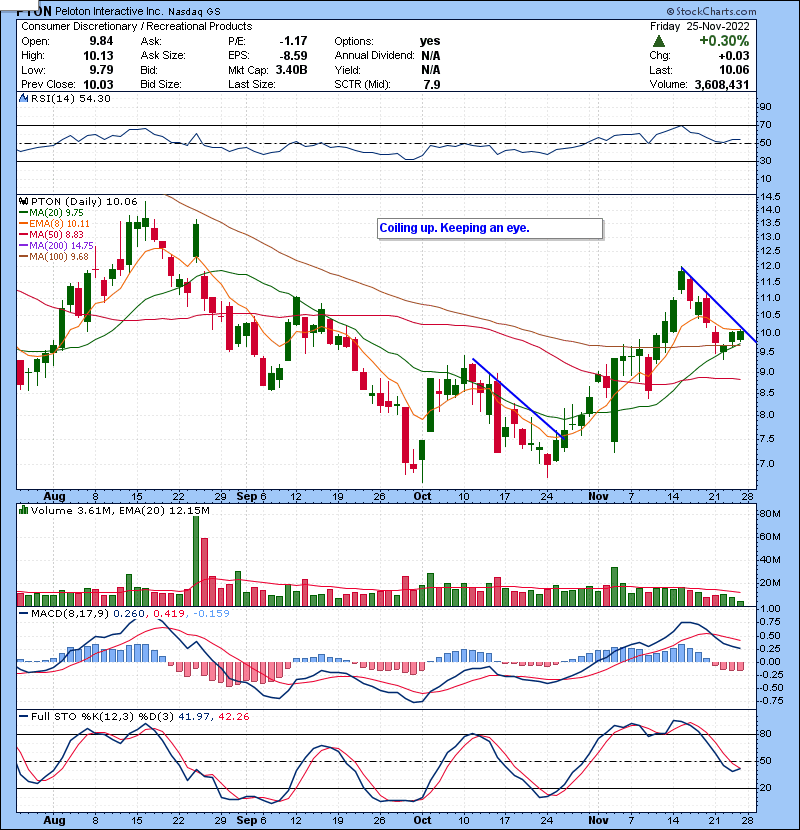Click the 'Bid Size:' label

tap(161, 84)
